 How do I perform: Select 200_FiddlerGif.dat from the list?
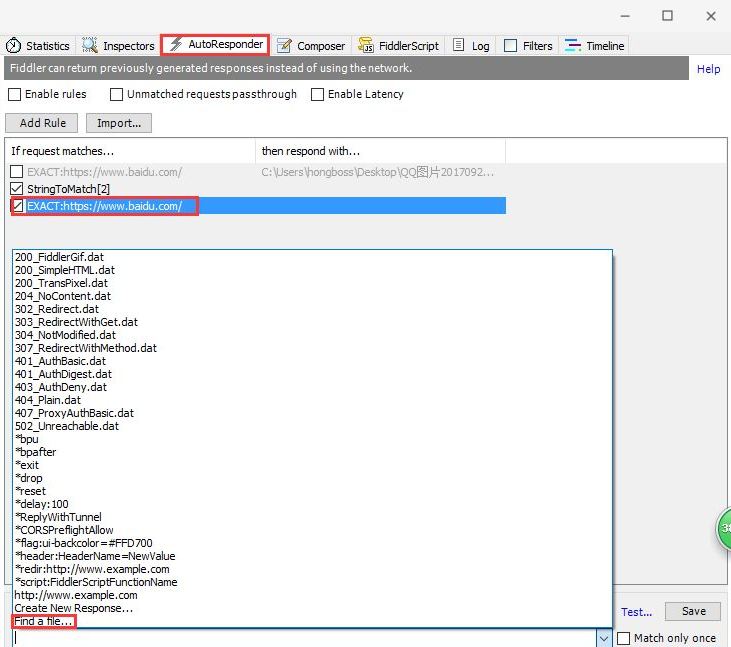[311, 257]
